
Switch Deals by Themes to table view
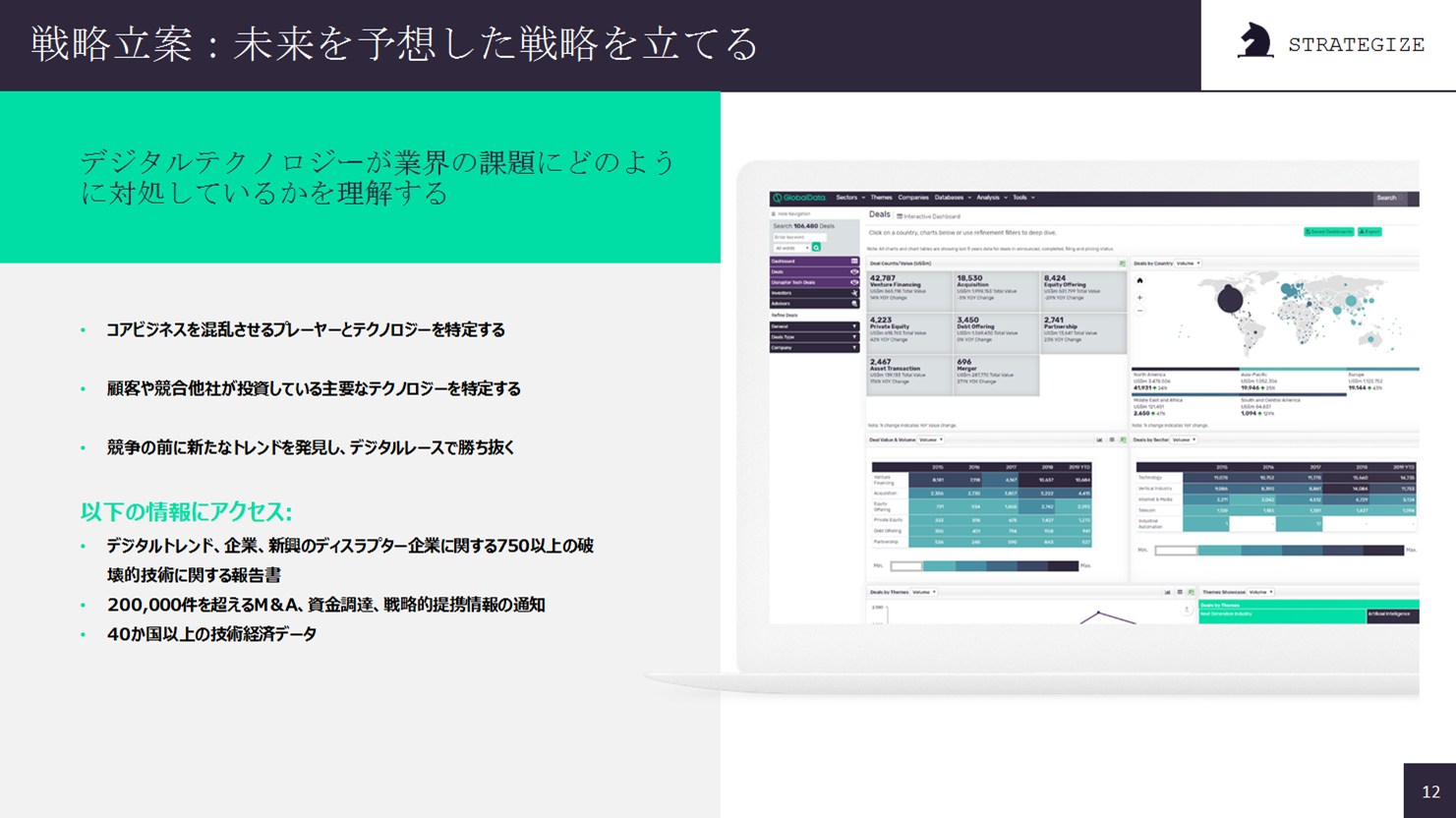[1180, 593]
